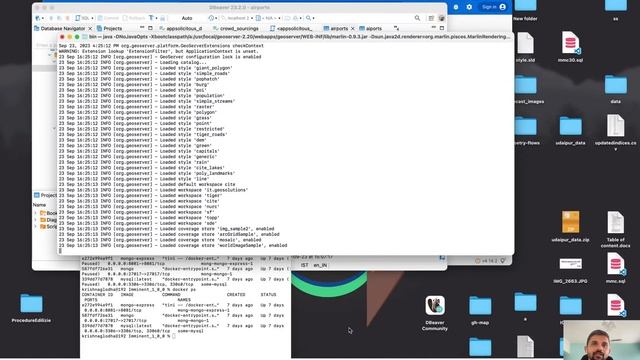Click the log line for workspace 'it.geosolutions'

pos(153,190)
